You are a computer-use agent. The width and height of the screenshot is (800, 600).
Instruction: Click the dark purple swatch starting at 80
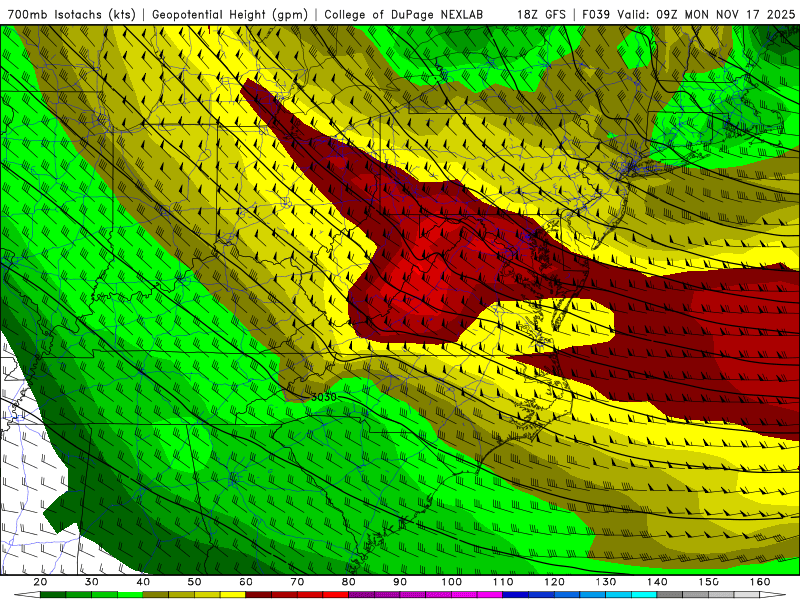click(361, 594)
